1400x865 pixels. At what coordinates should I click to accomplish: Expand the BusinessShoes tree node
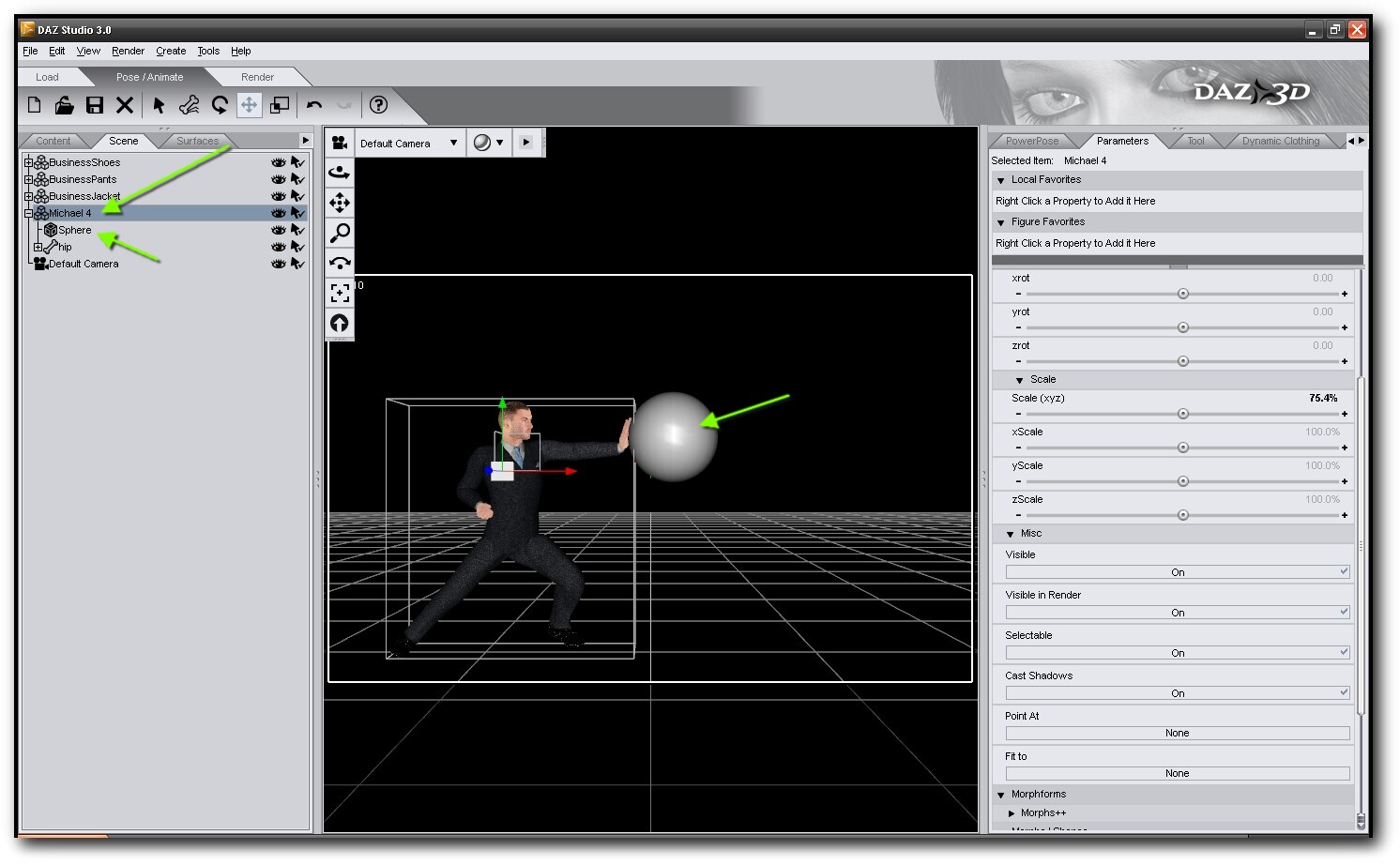(x=28, y=162)
